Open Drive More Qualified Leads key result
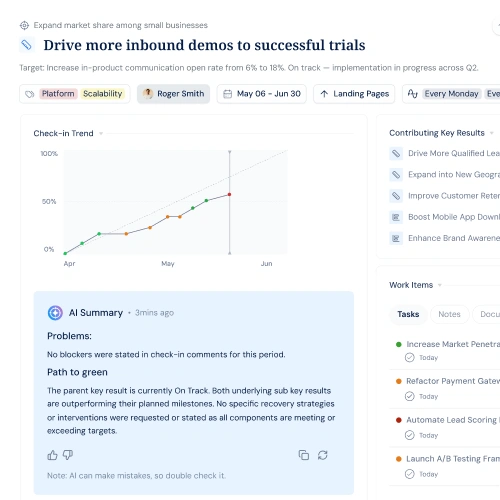The width and height of the screenshot is (500, 500). (454, 153)
